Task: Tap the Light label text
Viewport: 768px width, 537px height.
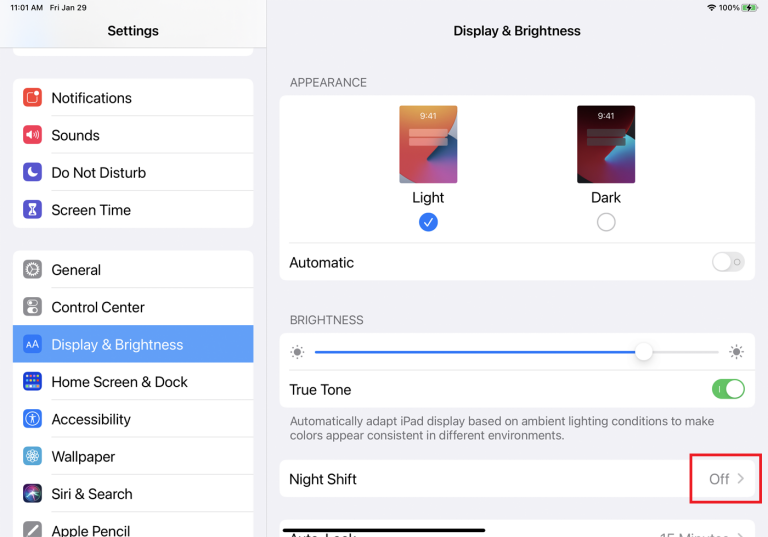Action: pyautogui.click(x=428, y=197)
